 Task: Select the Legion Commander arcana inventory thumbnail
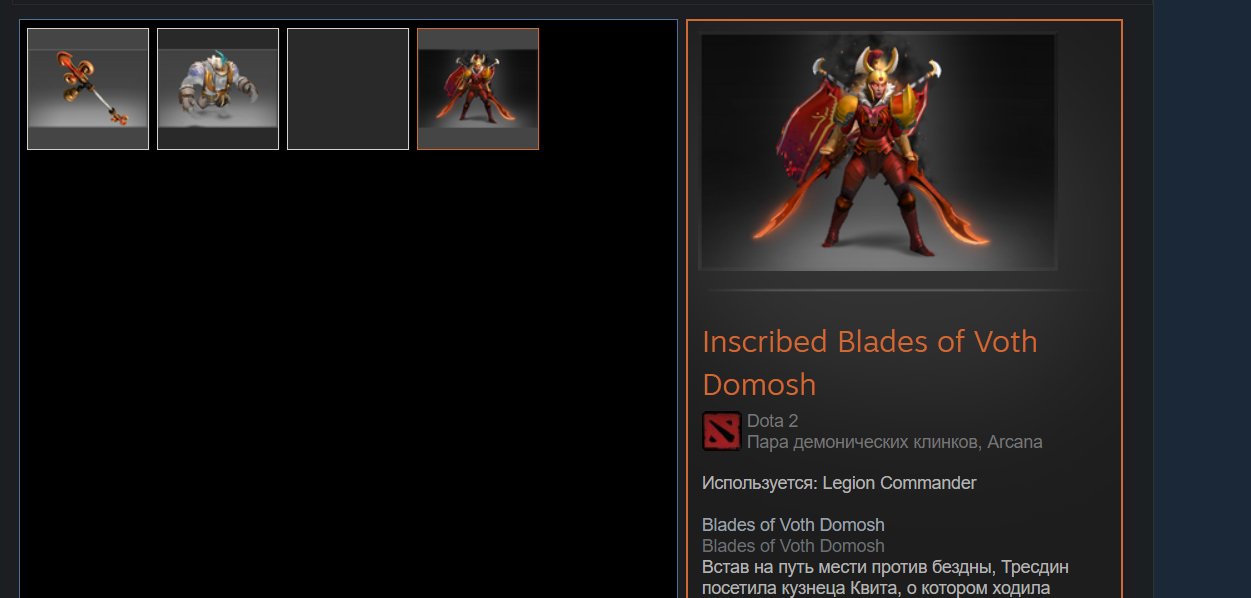[x=478, y=89]
